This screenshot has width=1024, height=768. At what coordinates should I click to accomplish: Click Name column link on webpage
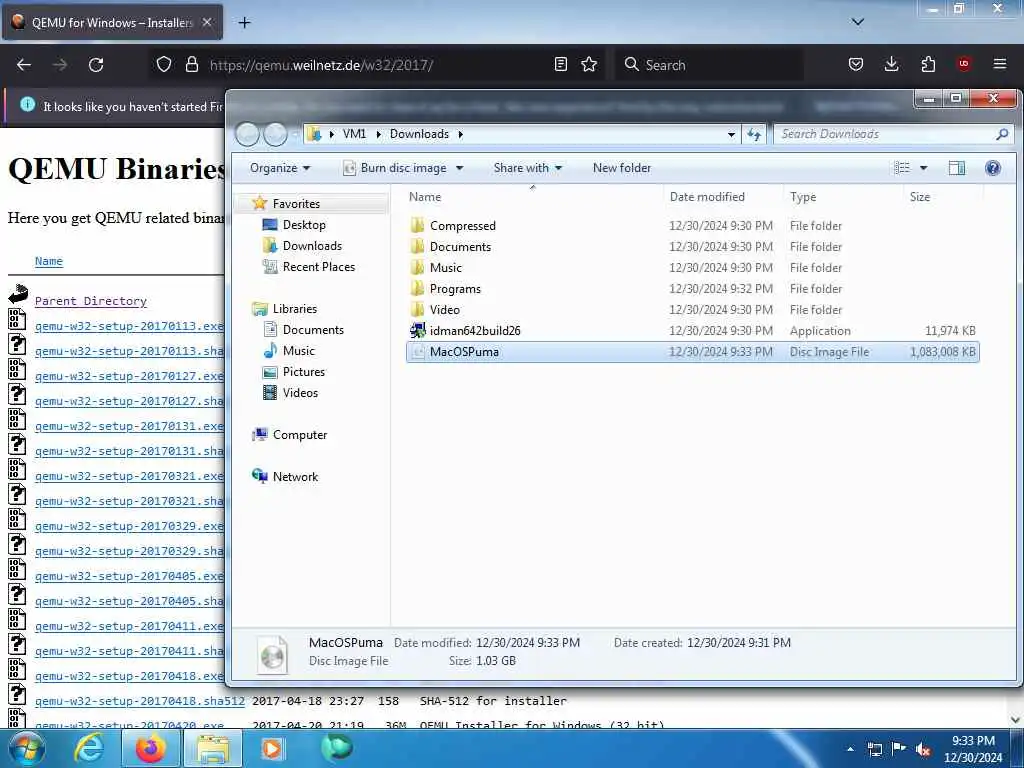tap(49, 261)
